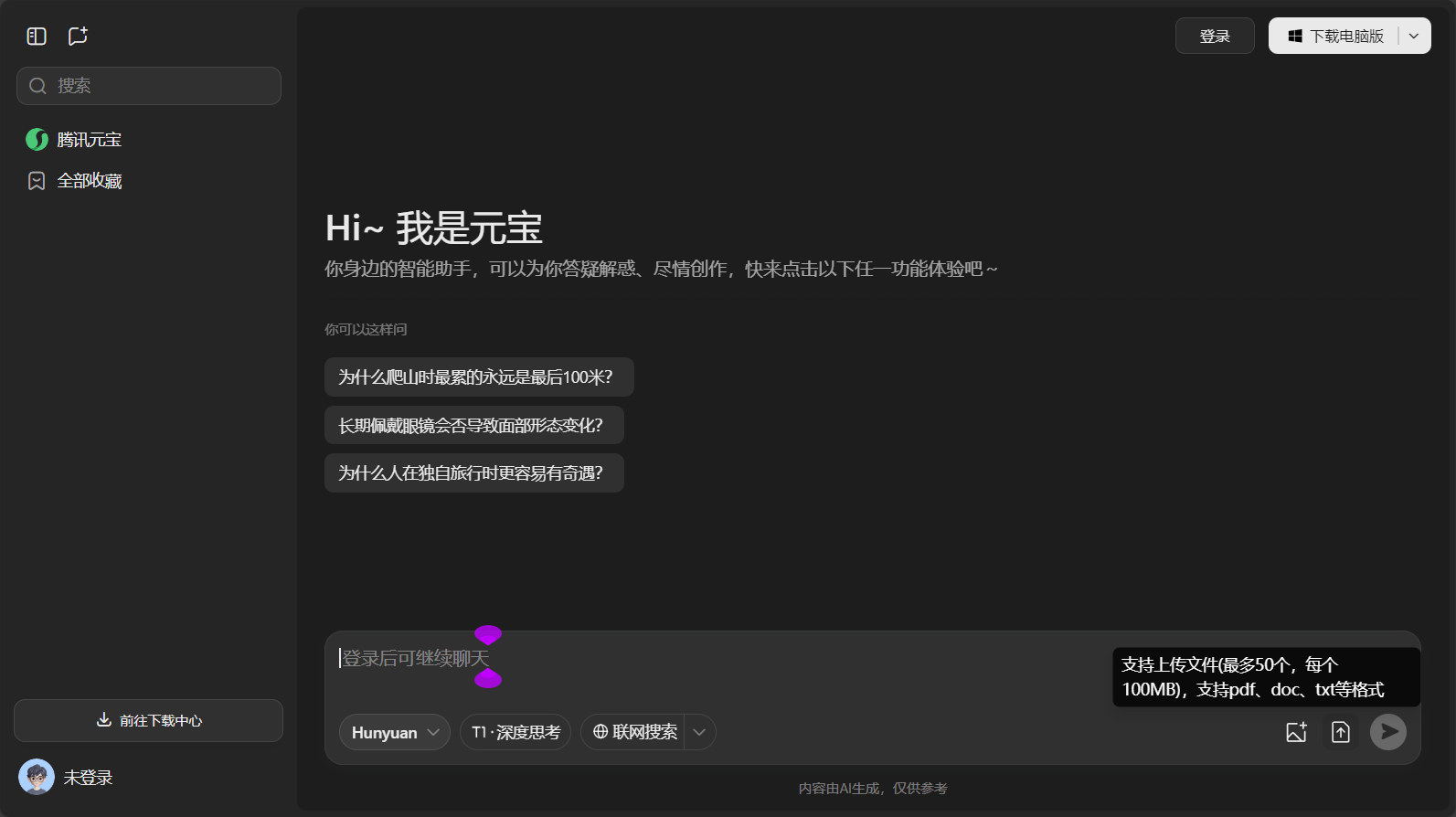Toggle 联网搜索 web search
The height and width of the screenshot is (817, 1456).
pos(633,733)
